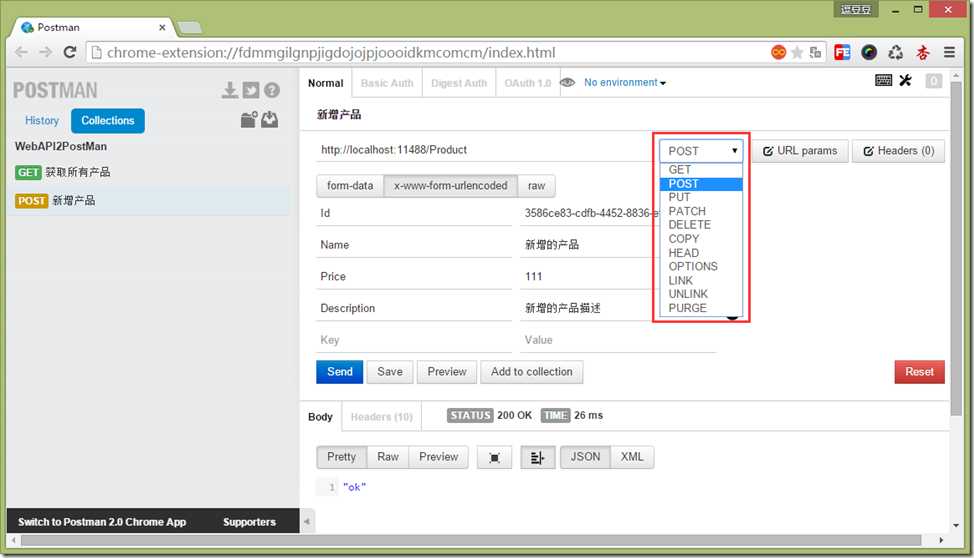974x558 pixels.
Task: Open the Digest Auth tab
Action: (459, 83)
